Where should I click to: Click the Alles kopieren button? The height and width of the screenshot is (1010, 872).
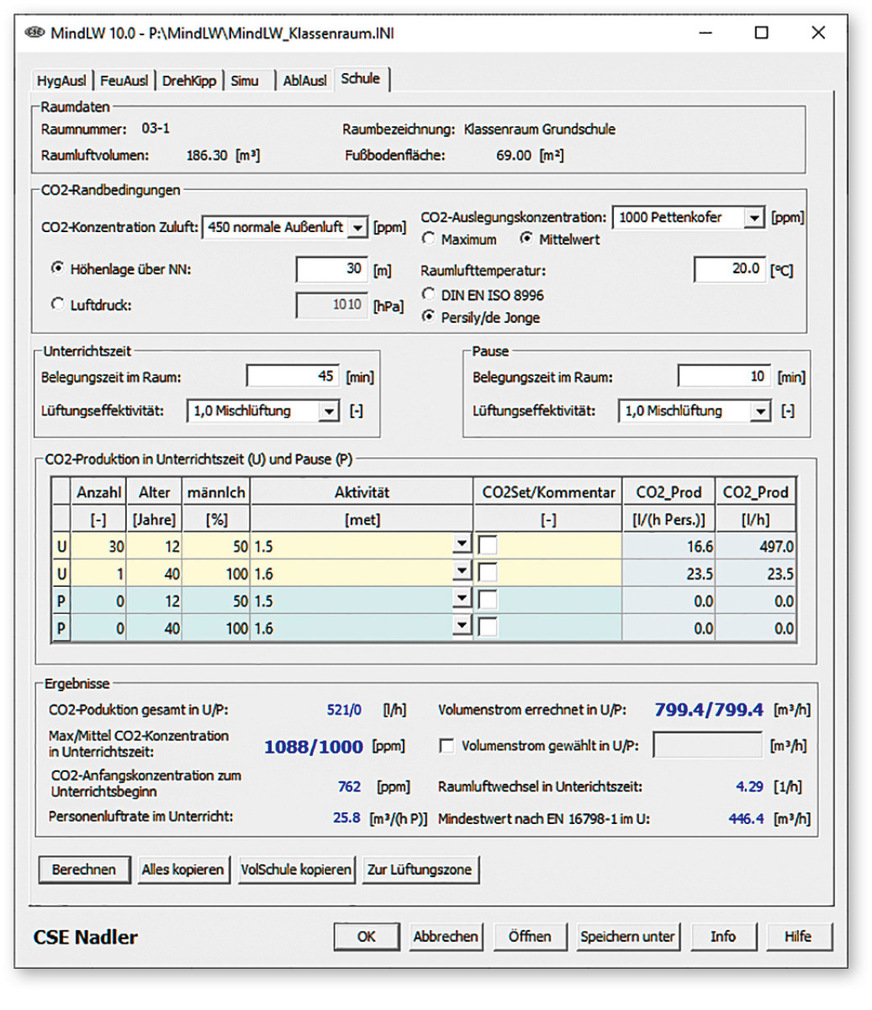coord(182,869)
